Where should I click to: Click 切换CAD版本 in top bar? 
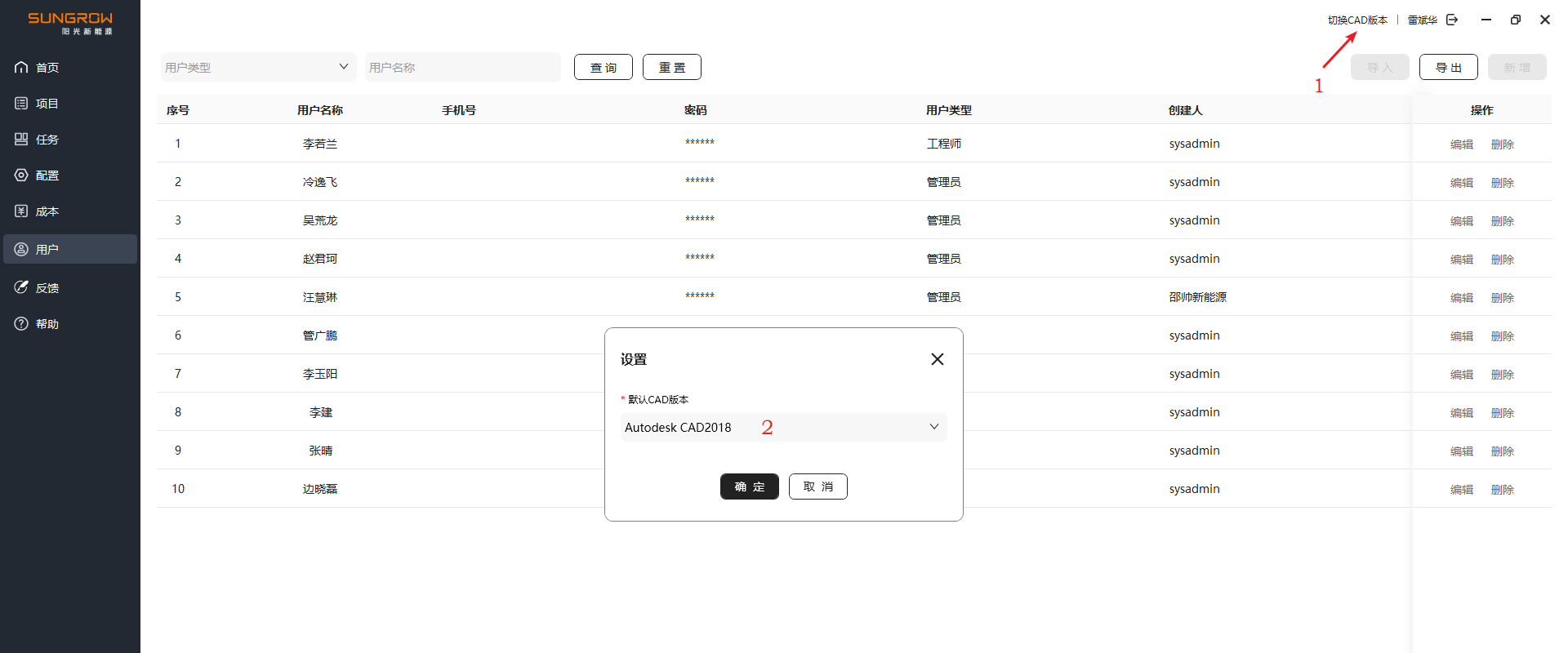1356,20
